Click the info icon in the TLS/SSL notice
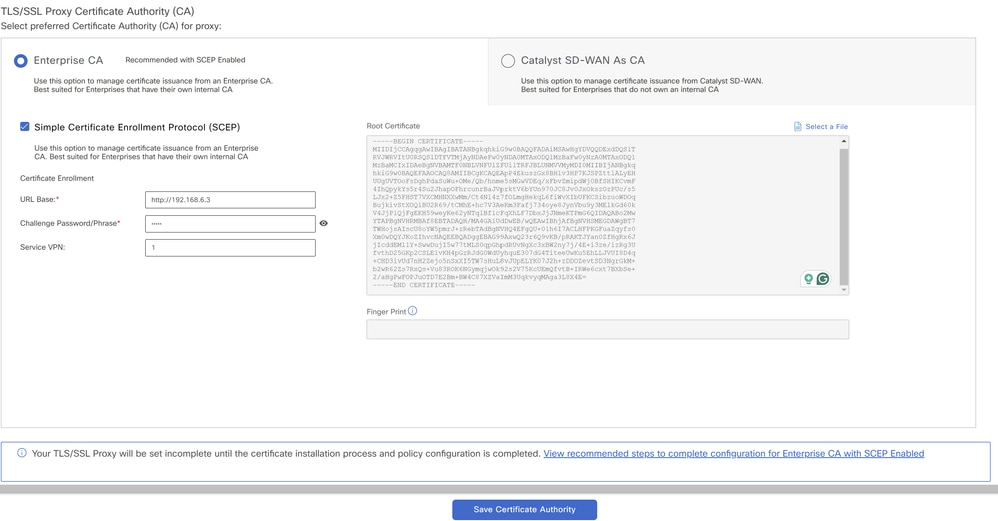This screenshot has height=521, width=998. coord(22,453)
